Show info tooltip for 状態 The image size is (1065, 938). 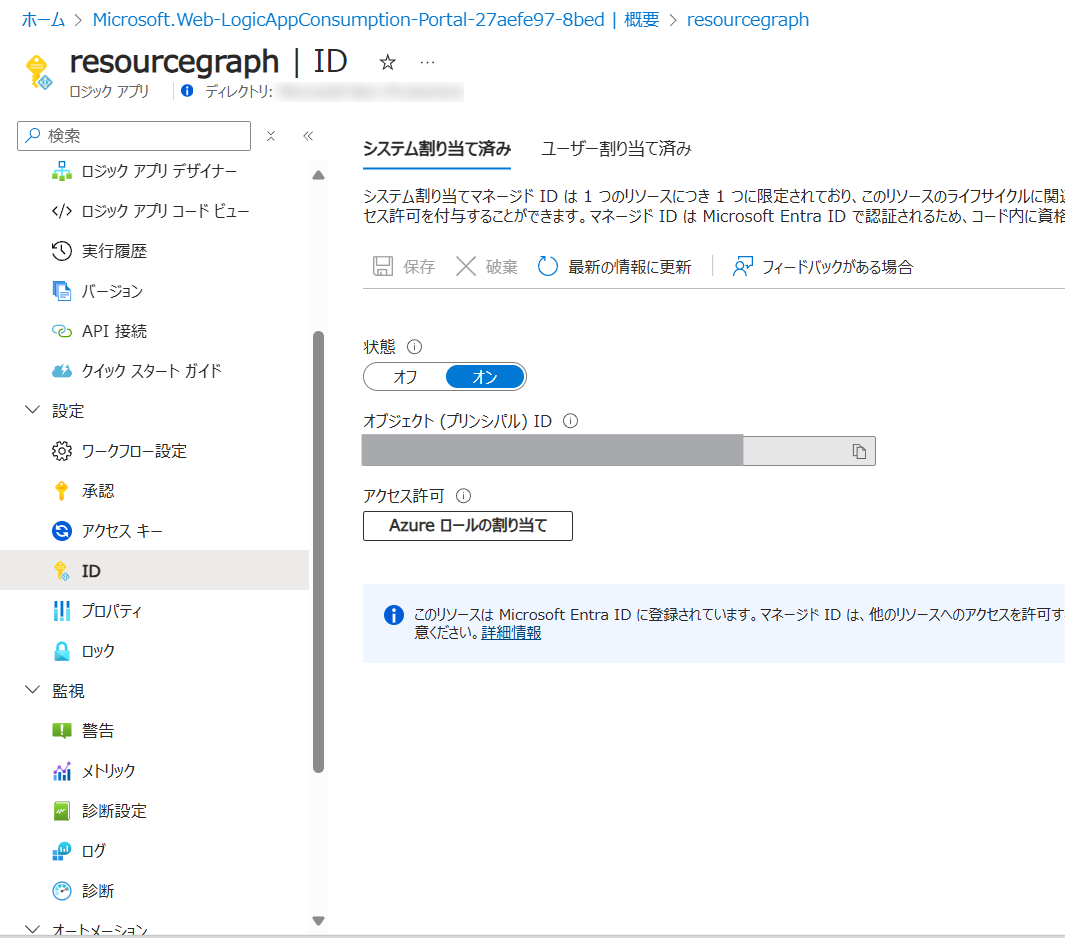coord(414,347)
